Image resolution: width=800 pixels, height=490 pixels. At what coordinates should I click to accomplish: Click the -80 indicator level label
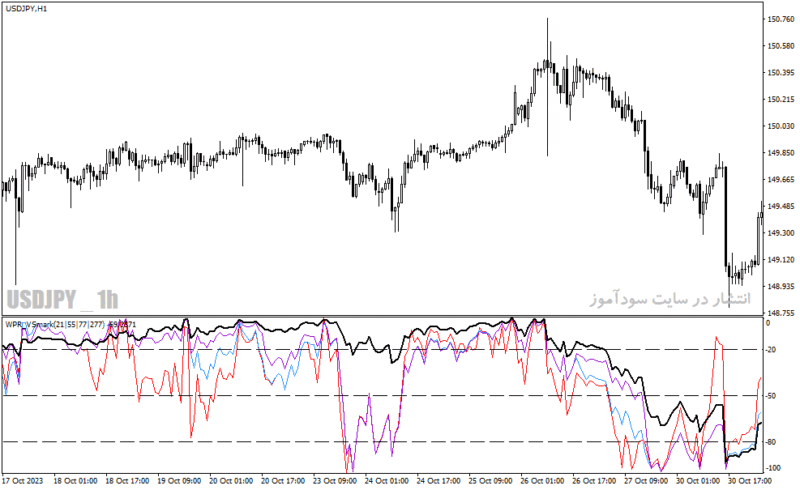tap(771, 442)
